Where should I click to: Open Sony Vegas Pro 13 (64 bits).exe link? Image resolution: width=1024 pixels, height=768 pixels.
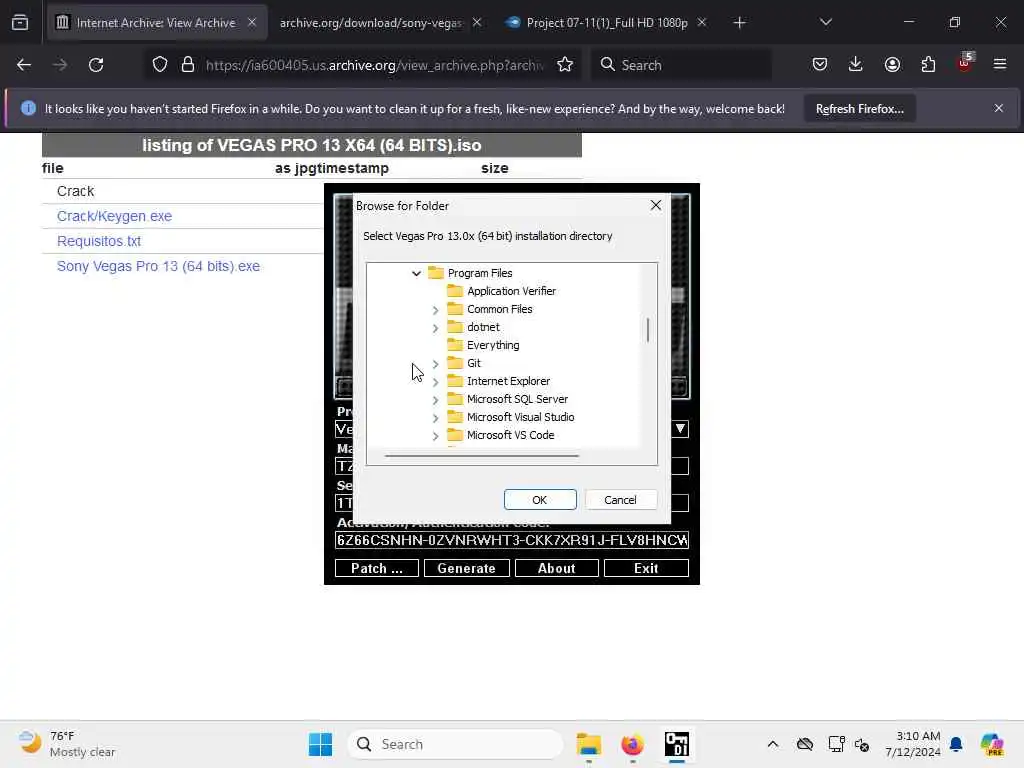pyautogui.click(x=158, y=266)
